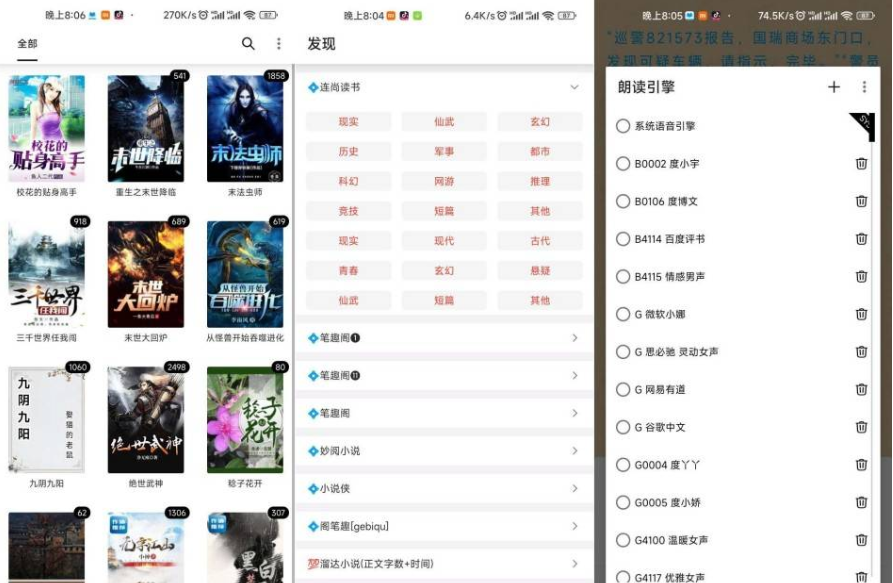The width and height of the screenshot is (893, 583).
Task: Open book 从怪兽开始吞噬进化 cover
Action: tap(245, 274)
